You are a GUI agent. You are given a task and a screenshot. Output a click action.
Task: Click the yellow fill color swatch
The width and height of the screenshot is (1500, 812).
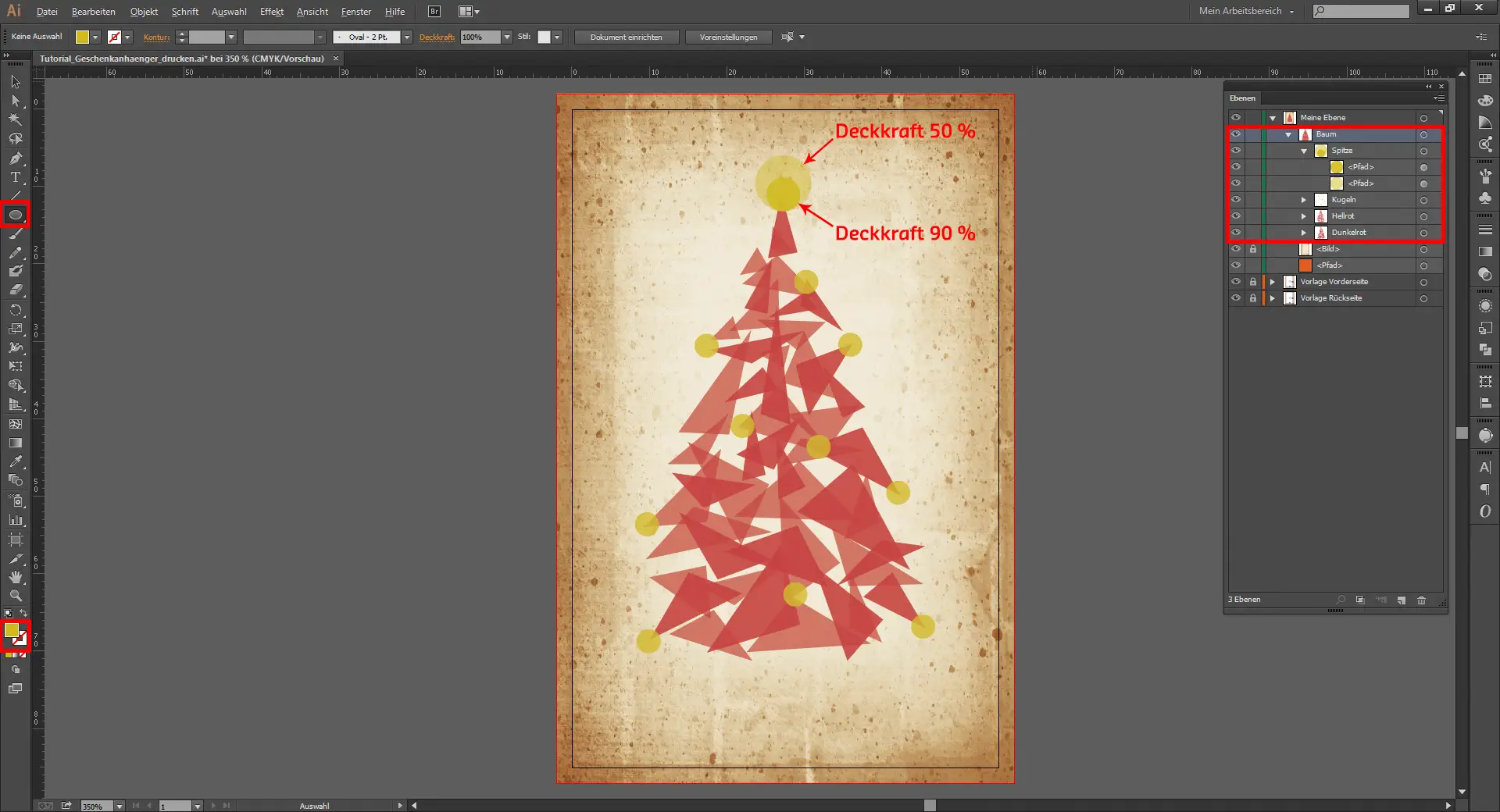11,630
